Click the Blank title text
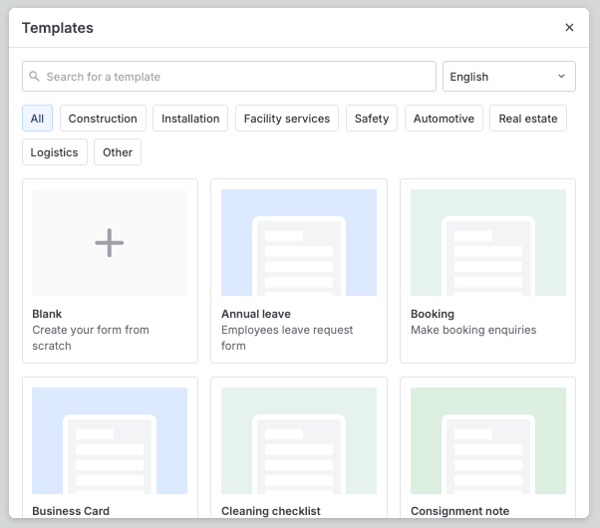 [47, 314]
